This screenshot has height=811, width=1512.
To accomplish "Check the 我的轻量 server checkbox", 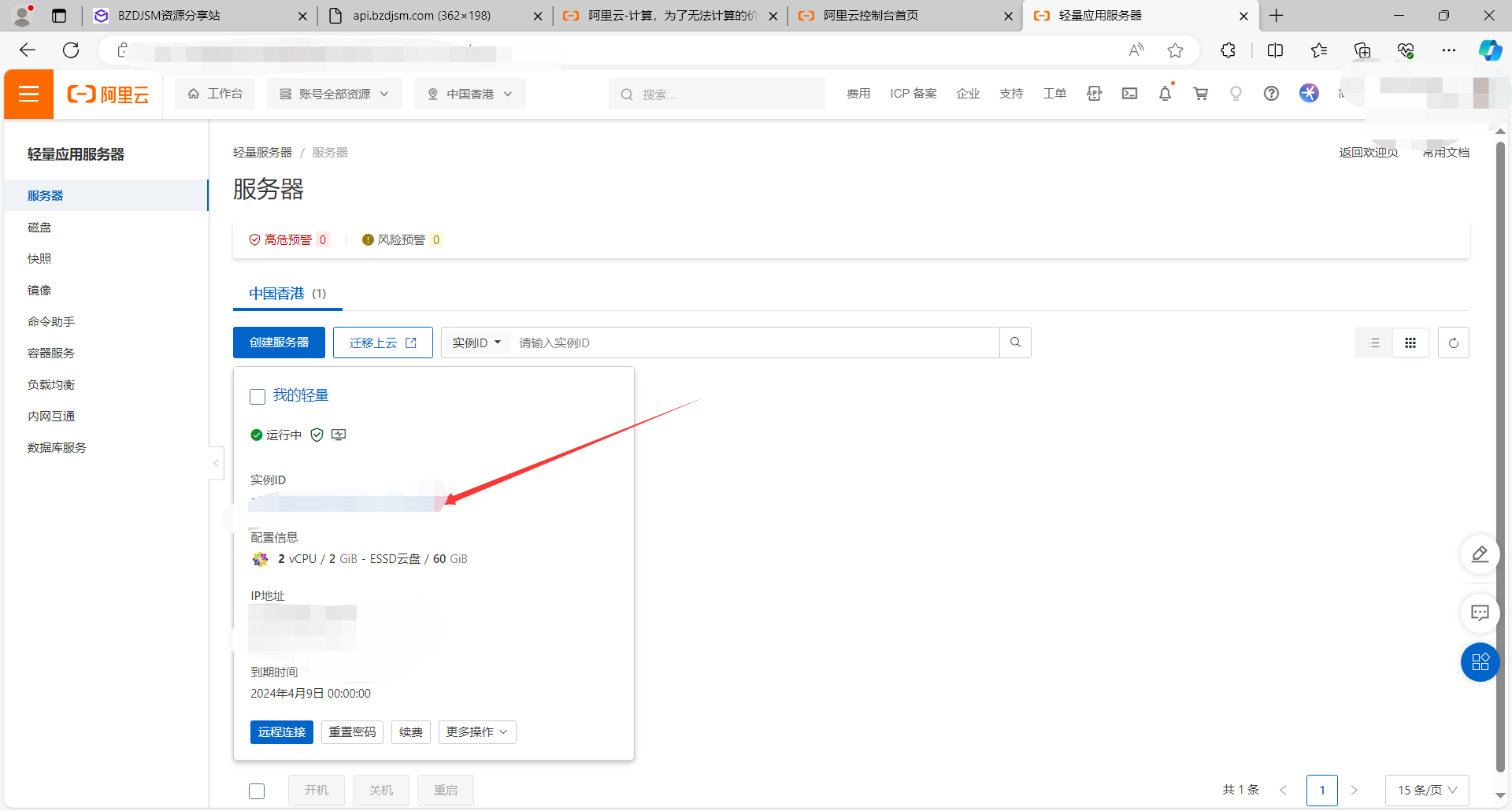I will 258,396.
